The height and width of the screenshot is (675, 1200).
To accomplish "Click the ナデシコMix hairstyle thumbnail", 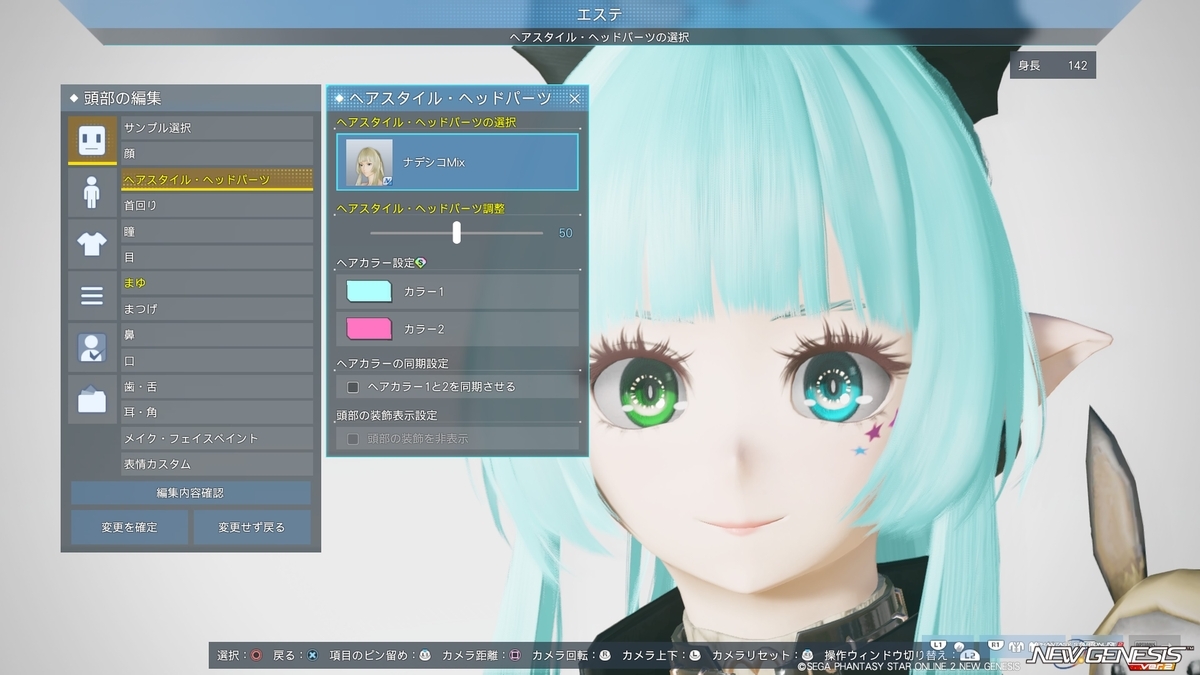I will click(x=369, y=162).
